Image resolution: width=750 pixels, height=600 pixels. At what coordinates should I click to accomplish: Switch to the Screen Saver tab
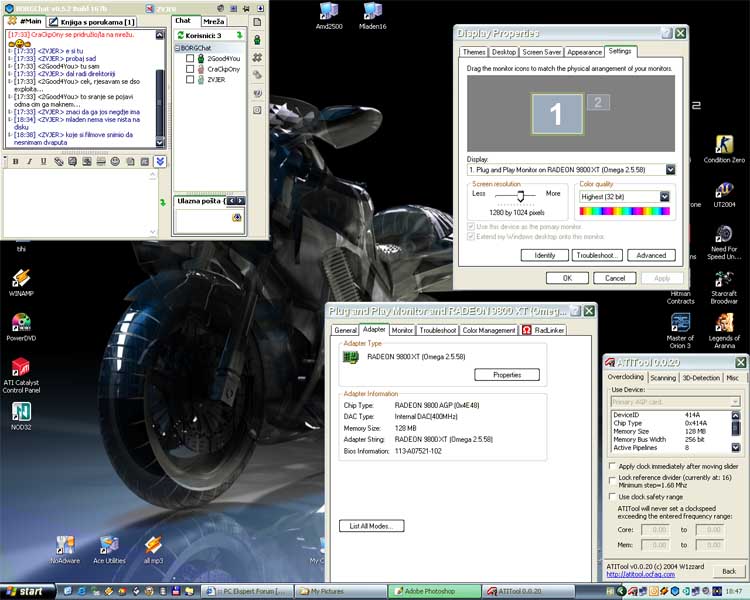(541, 52)
